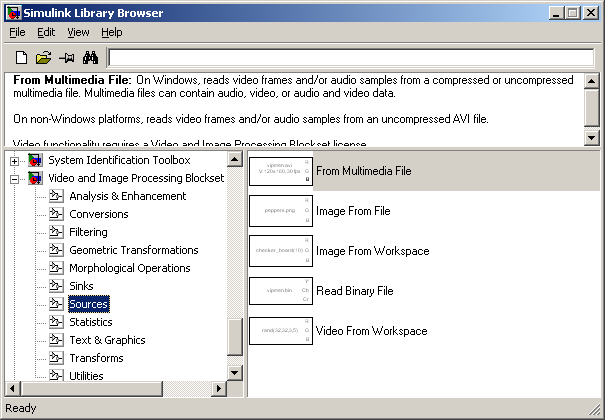This screenshot has height=420, width=605.
Task: Select Statistics library icon
Action: coord(56,322)
